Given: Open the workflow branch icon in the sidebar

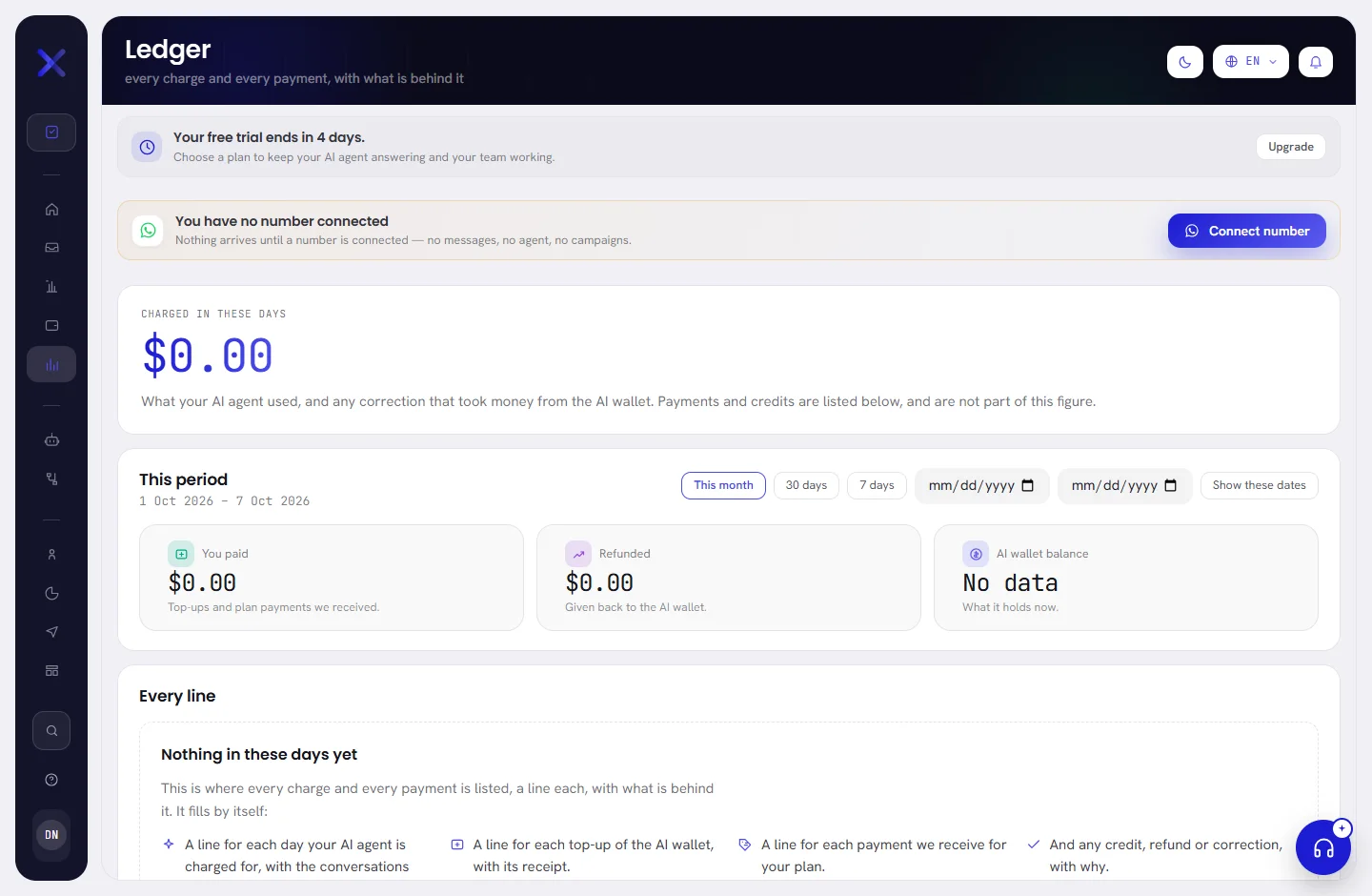Looking at the screenshot, I should click(51, 479).
